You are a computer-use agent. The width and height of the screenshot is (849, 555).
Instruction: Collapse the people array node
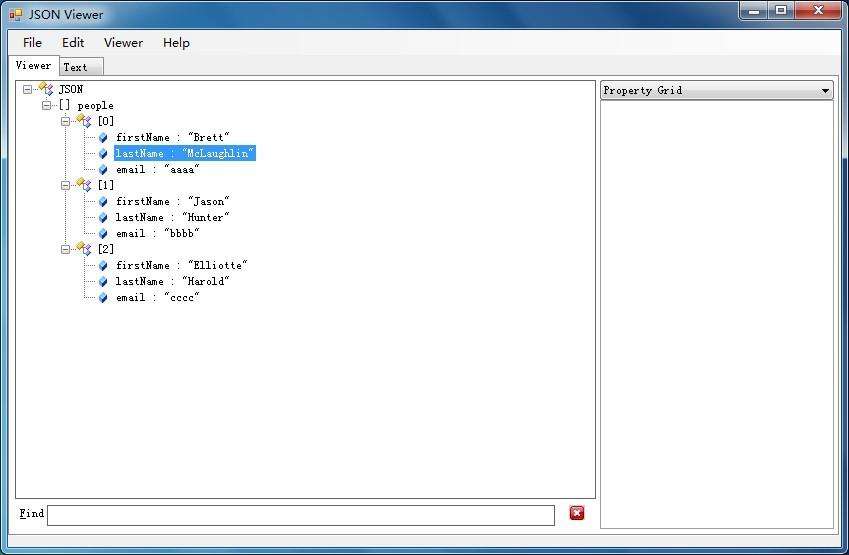(x=47, y=105)
